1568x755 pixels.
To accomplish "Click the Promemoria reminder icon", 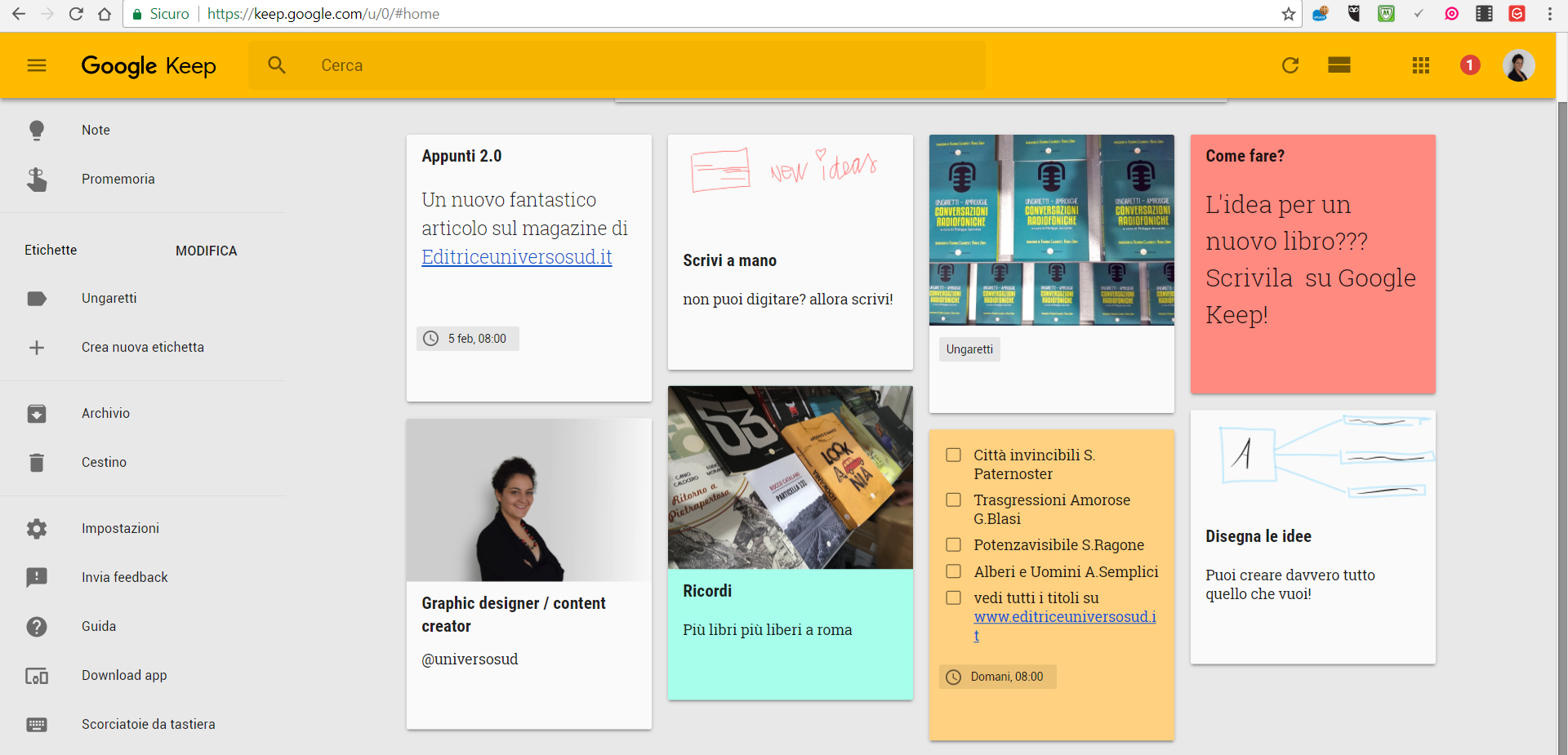I will (37, 180).
